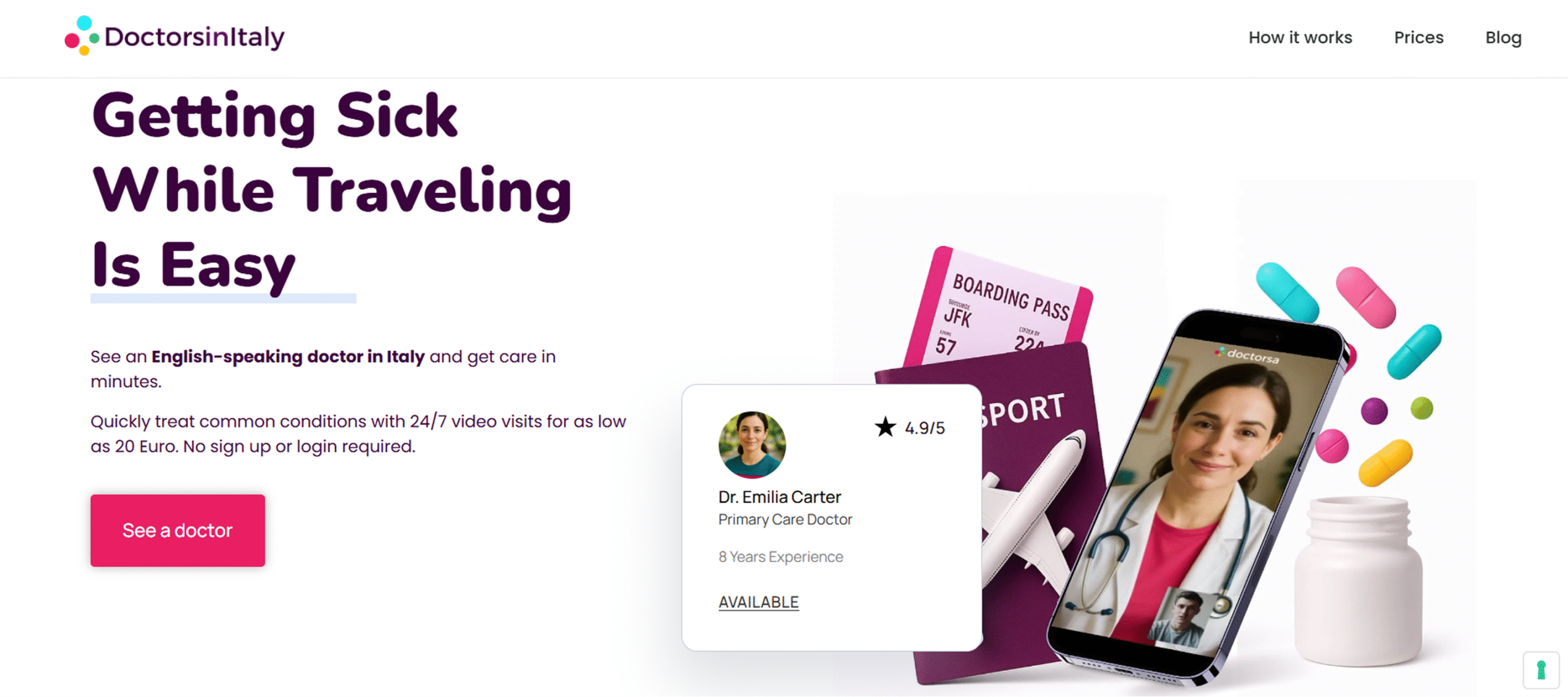The width and height of the screenshot is (1568, 697).
Task: Click the AVAILABLE link on doctor card
Action: pyautogui.click(x=758, y=602)
